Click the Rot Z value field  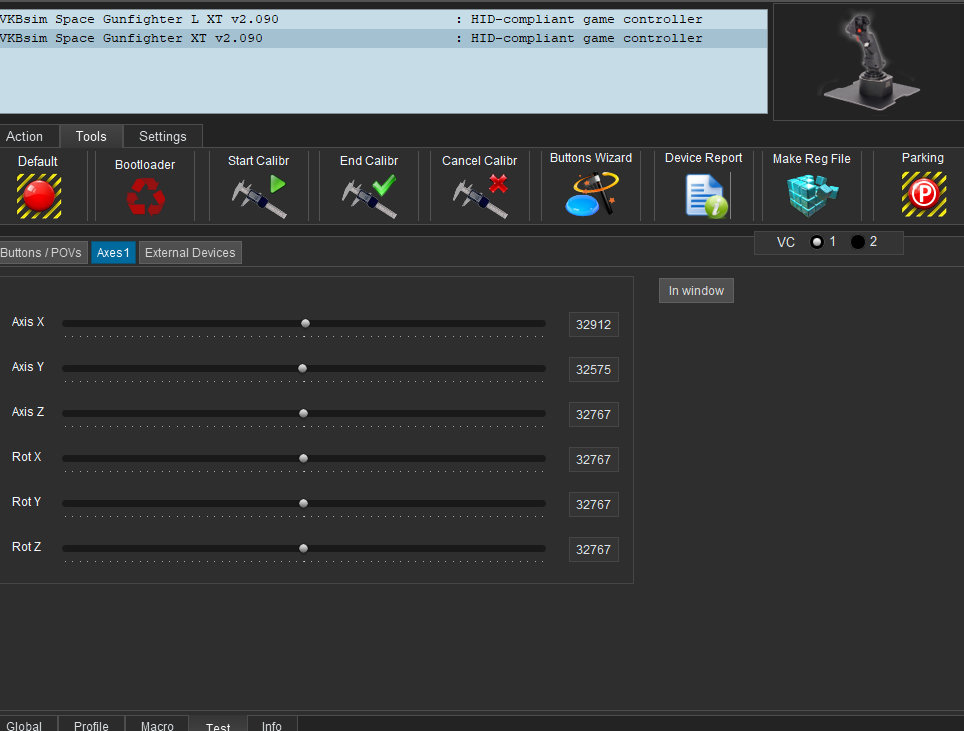click(x=593, y=549)
